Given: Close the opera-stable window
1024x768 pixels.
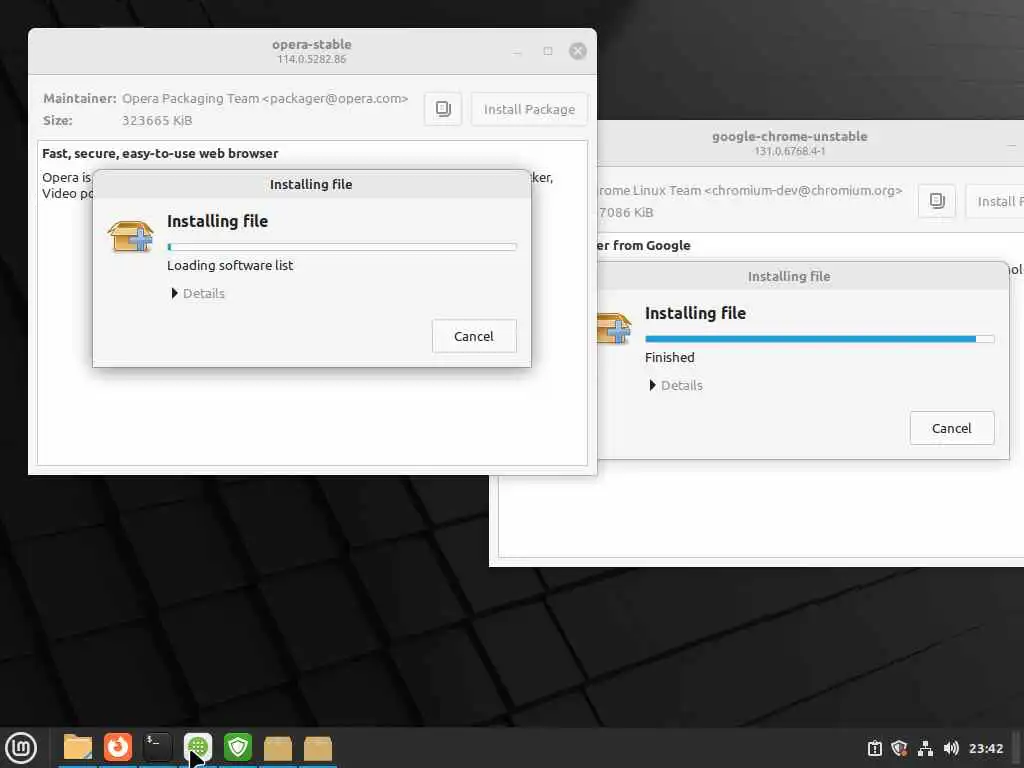Looking at the screenshot, I should pyautogui.click(x=578, y=51).
